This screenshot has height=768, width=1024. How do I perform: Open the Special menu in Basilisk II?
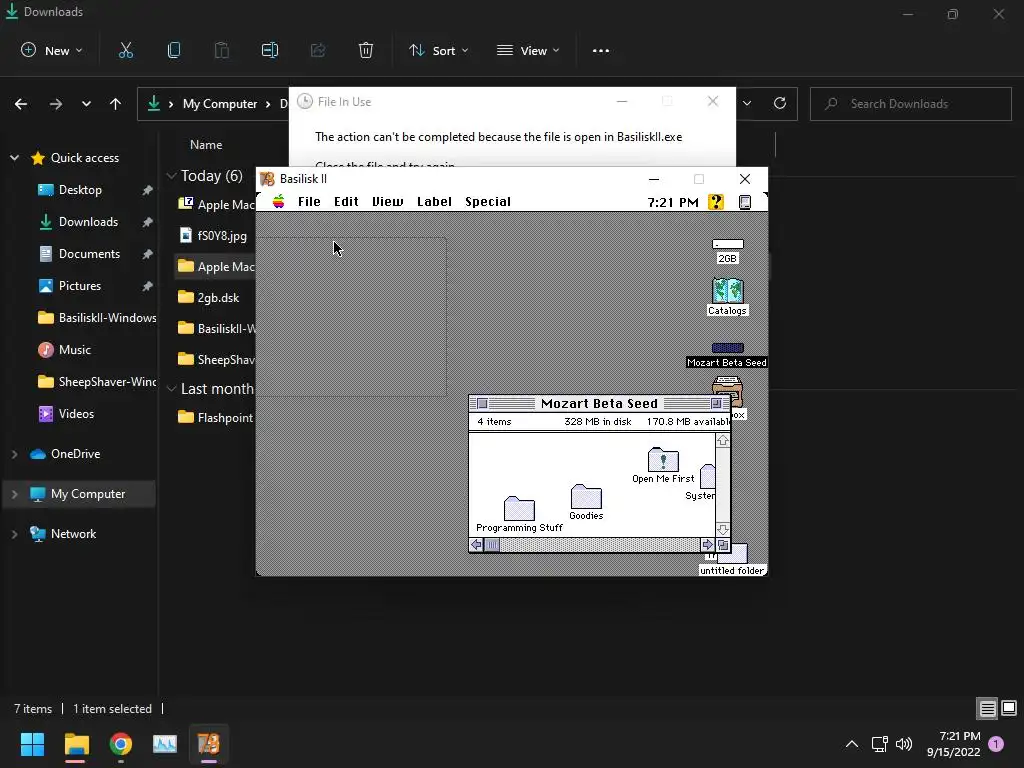tap(488, 201)
